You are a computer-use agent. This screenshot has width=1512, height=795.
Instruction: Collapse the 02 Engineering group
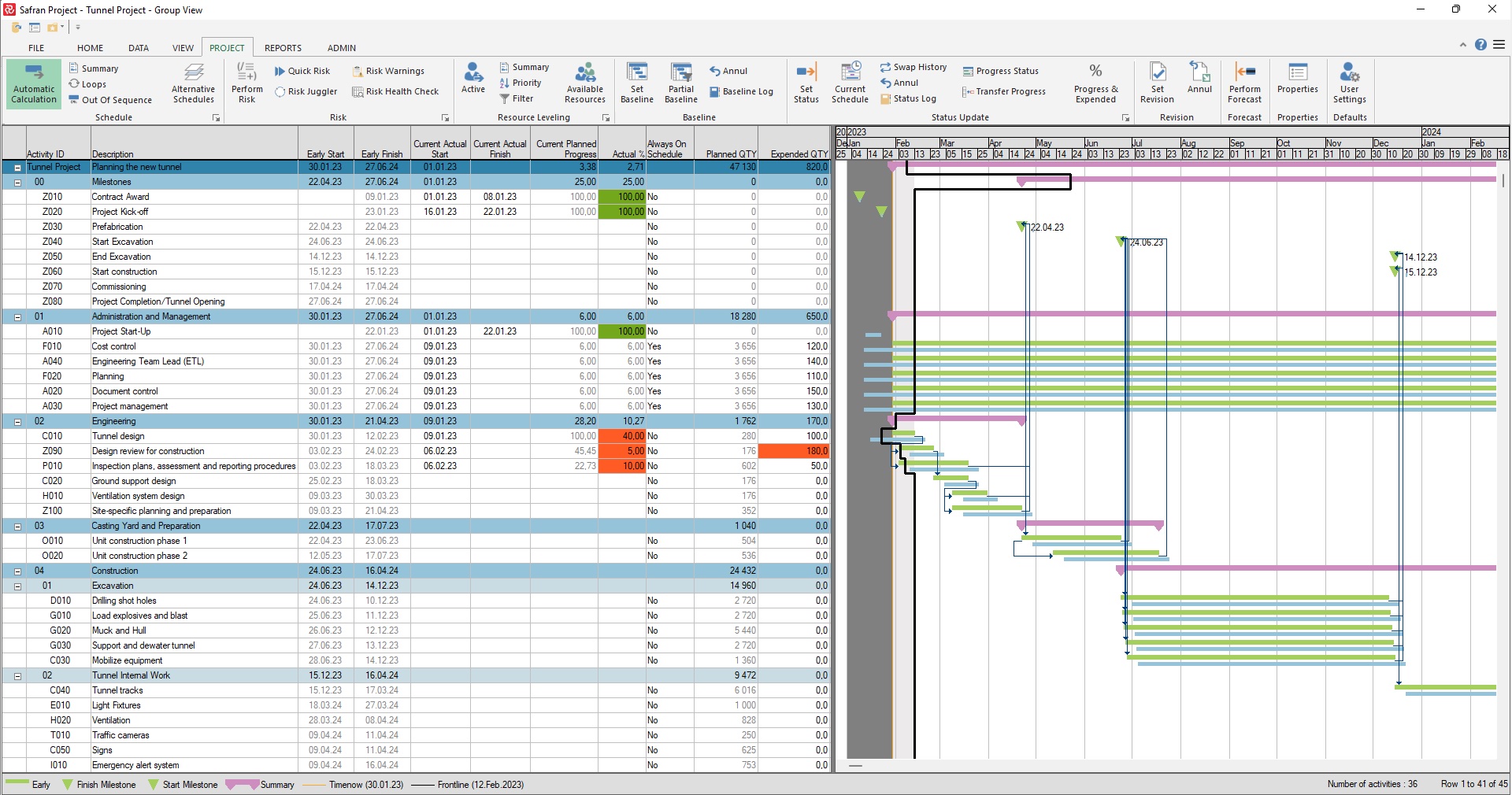click(x=17, y=422)
